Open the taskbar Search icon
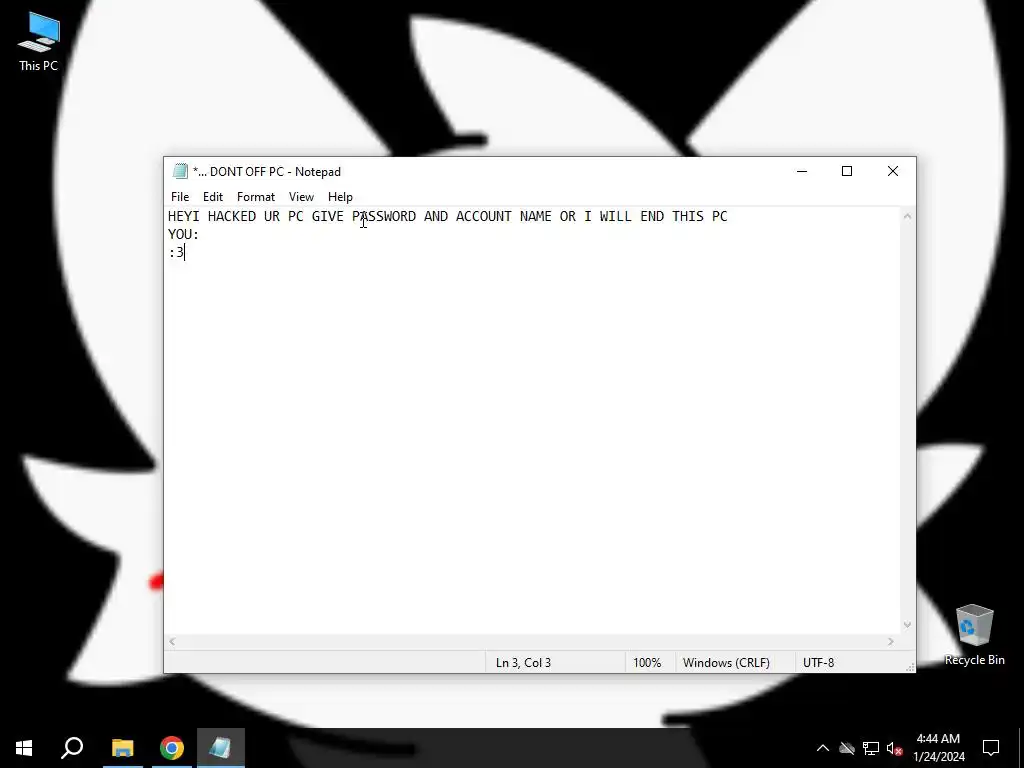Viewport: 1024px width, 768px height. pyautogui.click(x=72, y=748)
